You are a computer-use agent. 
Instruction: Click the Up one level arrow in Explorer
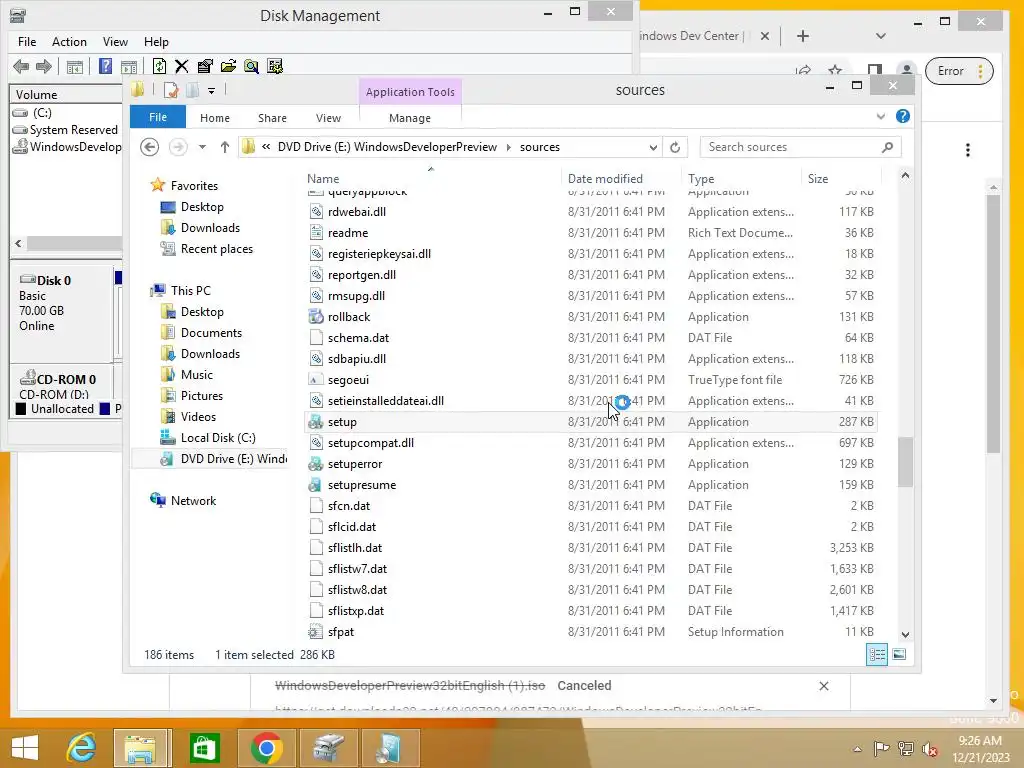225,147
